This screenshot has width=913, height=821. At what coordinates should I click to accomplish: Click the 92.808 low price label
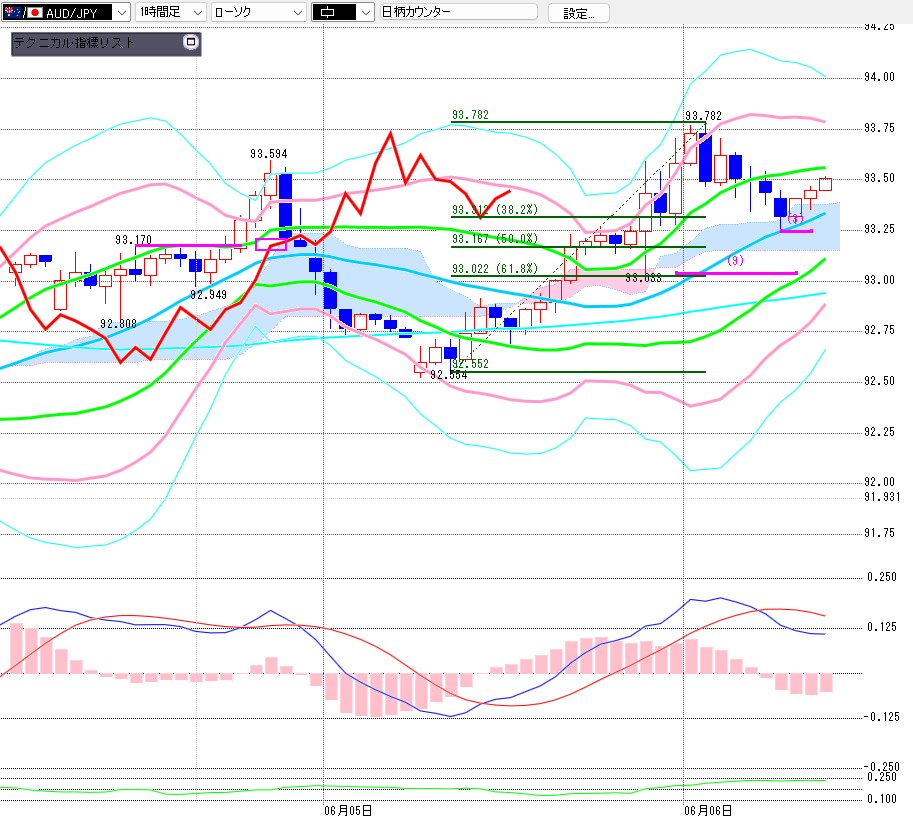(x=118, y=324)
